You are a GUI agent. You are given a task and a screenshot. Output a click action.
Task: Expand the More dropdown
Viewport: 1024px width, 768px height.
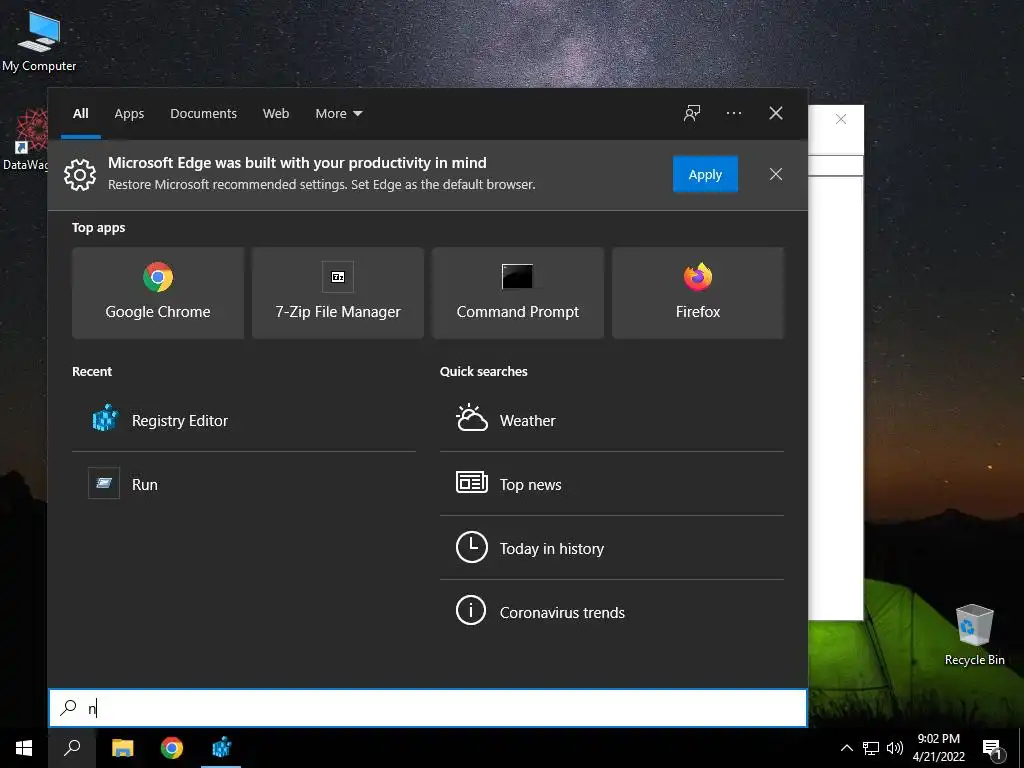coord(338,113)
